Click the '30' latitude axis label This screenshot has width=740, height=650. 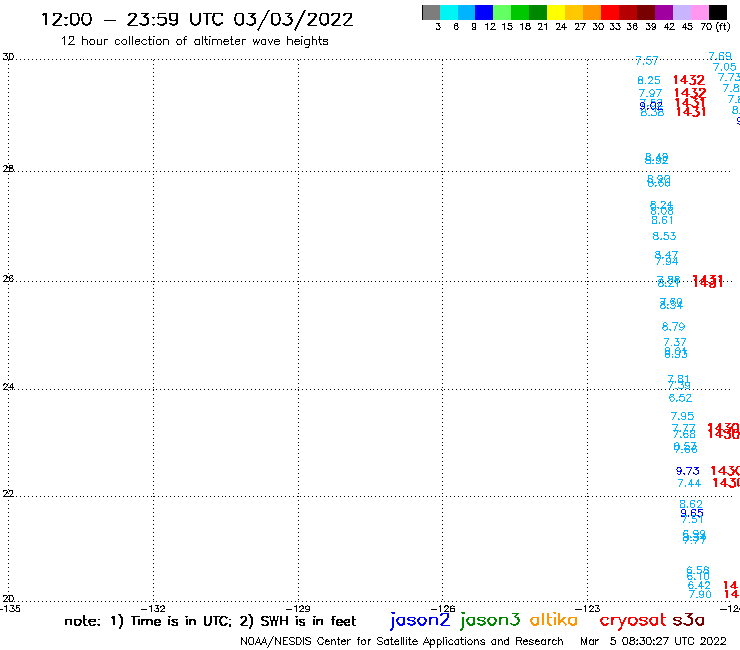[x=8, y=57]
